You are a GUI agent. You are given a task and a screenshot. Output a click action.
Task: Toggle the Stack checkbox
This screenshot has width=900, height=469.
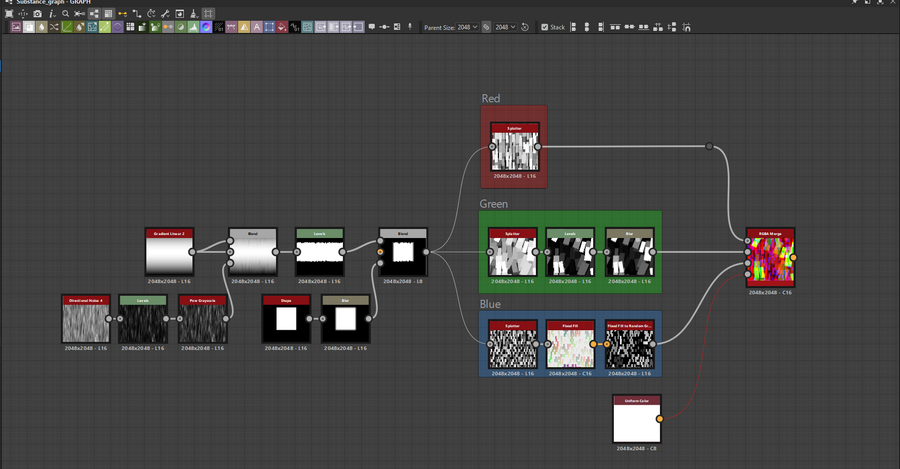[545, 27]
